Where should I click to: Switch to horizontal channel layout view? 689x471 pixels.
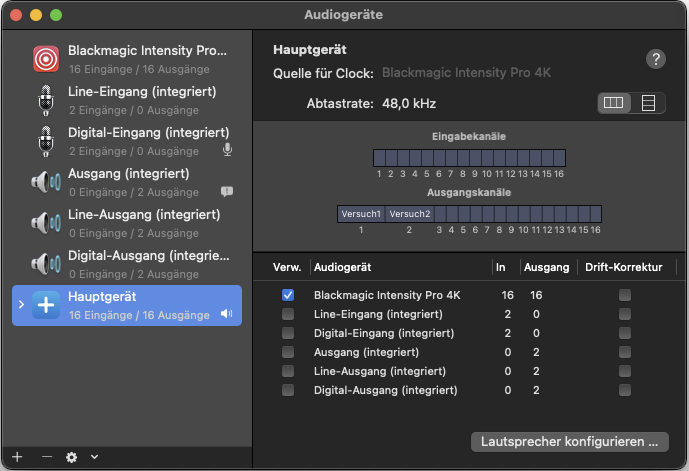pos(614,103)
